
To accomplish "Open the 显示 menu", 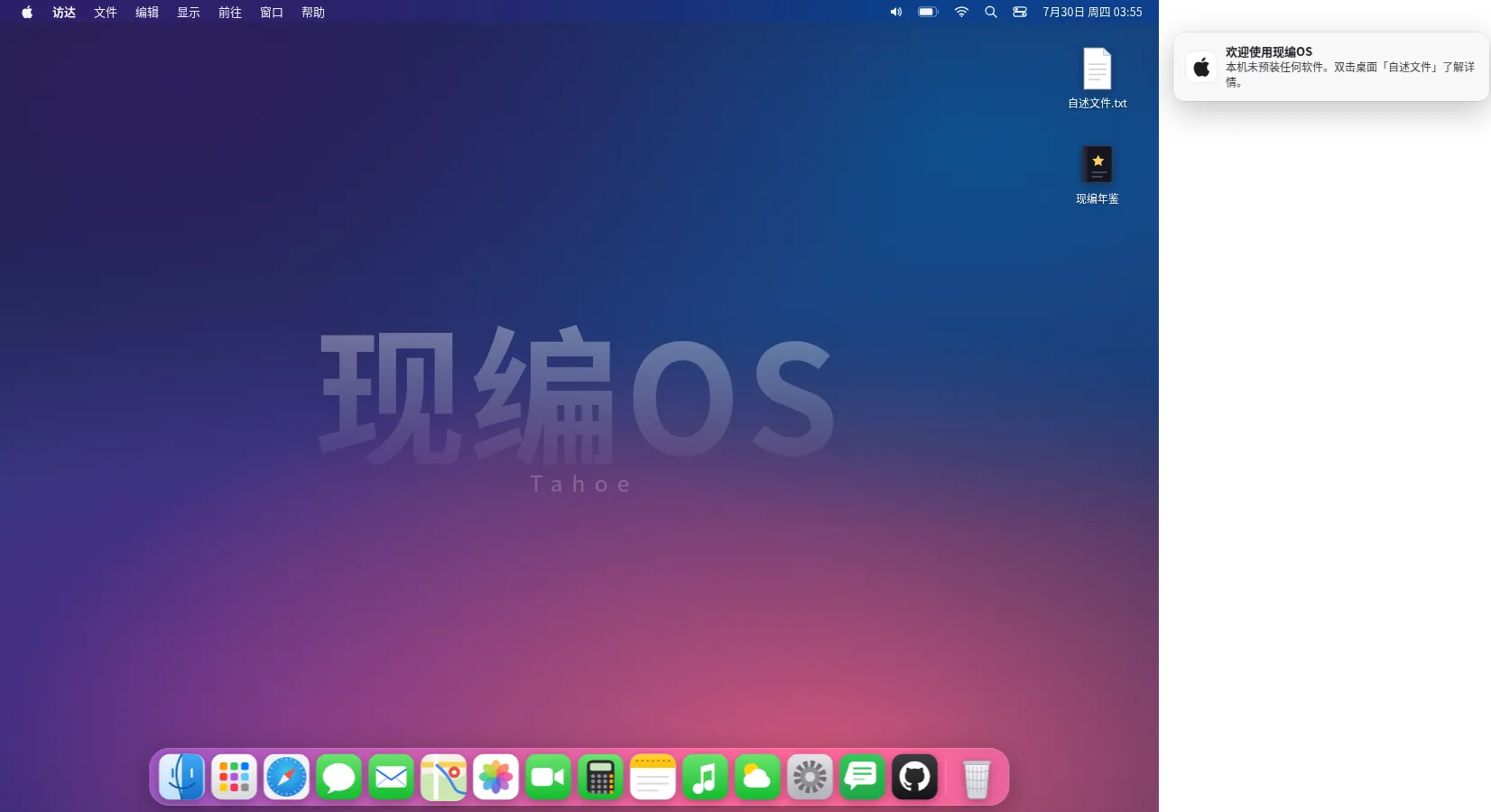I will click(x=189, y=12).
